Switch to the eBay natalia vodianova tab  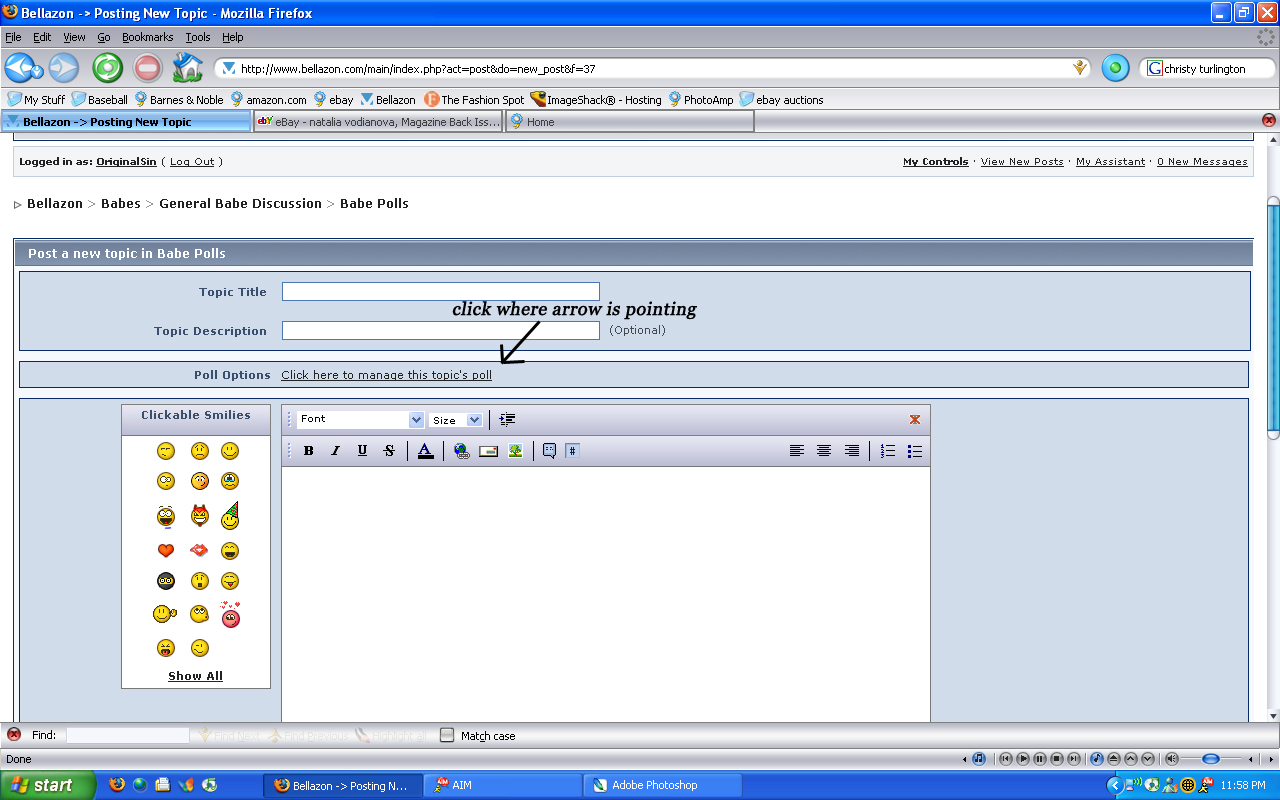tap(378, 122)
